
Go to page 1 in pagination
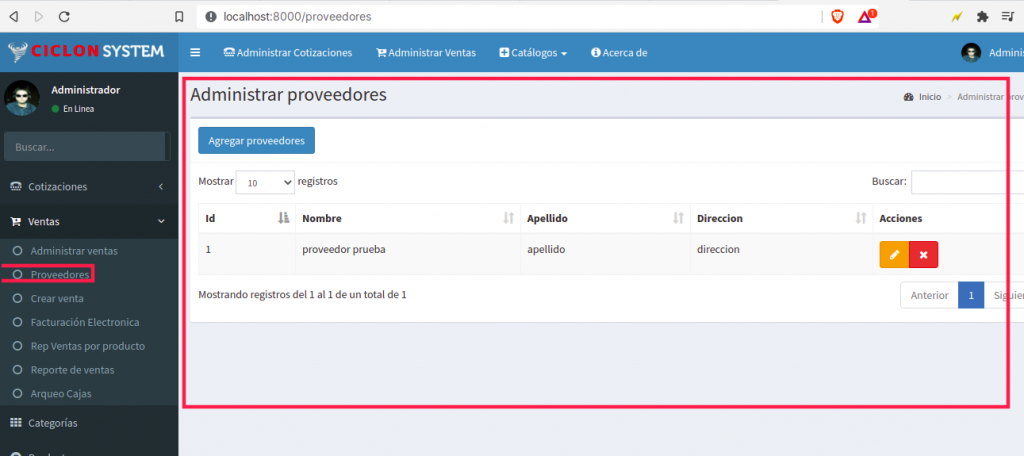point(970,295)
